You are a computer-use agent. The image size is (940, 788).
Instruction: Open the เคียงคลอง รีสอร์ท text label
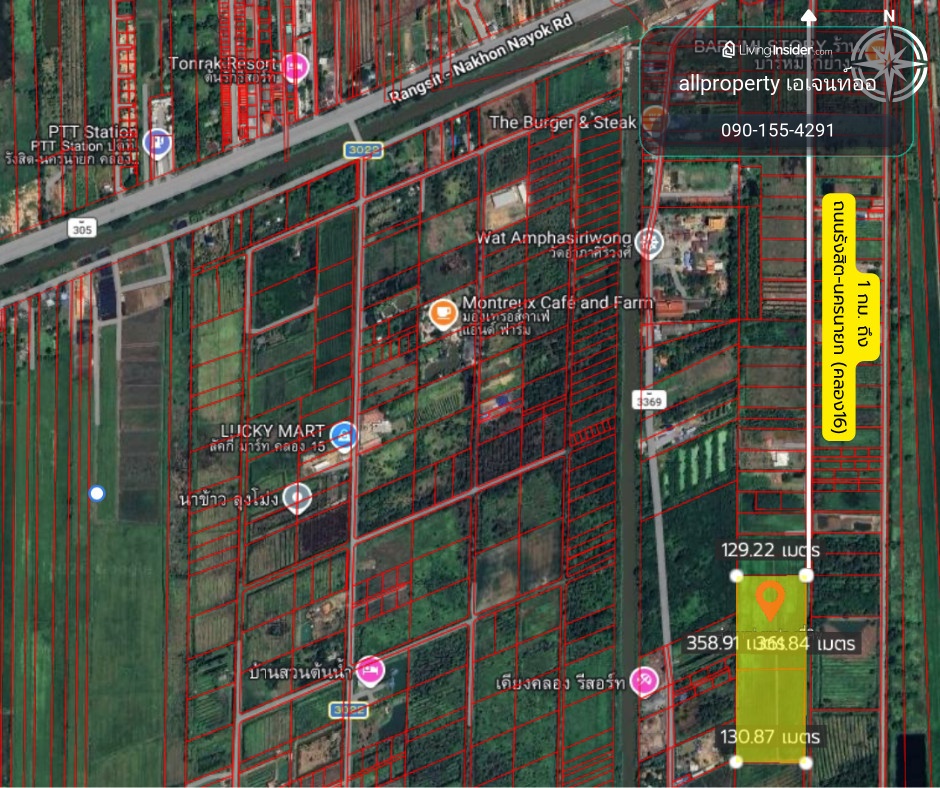point(561,682)
